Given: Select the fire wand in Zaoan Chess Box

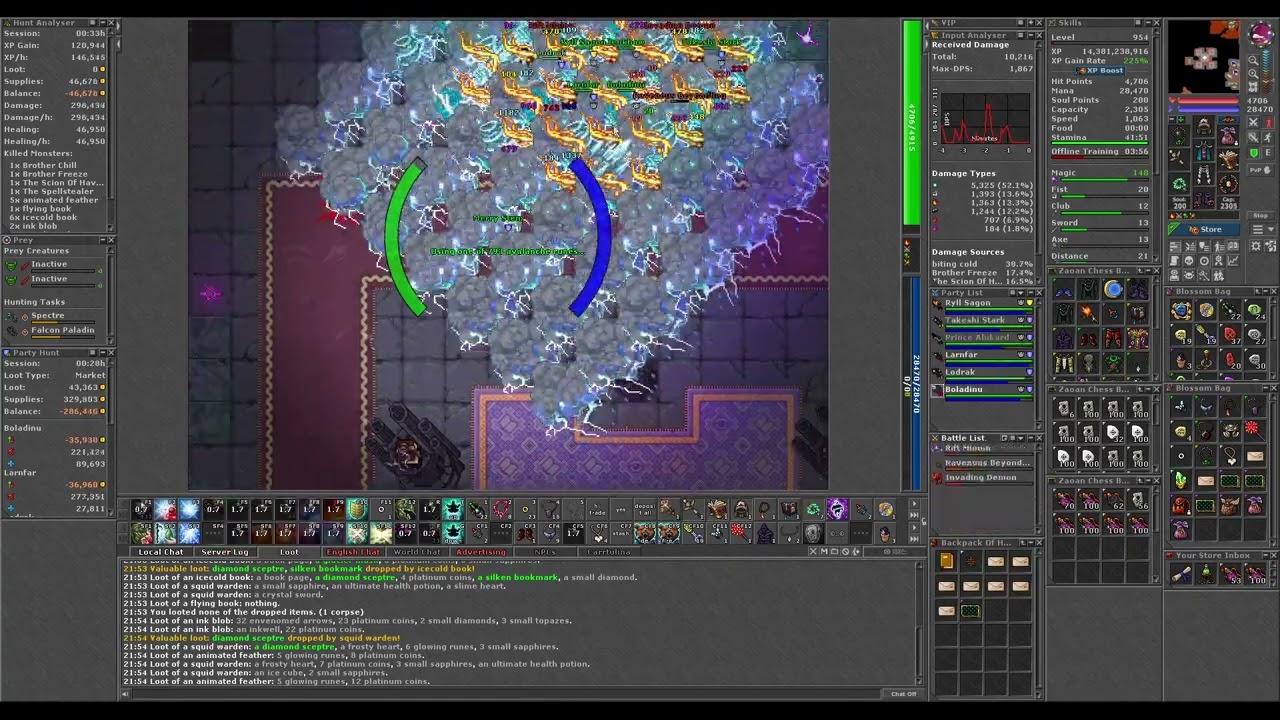Looking at the screenshot, I should point(1088,312).
